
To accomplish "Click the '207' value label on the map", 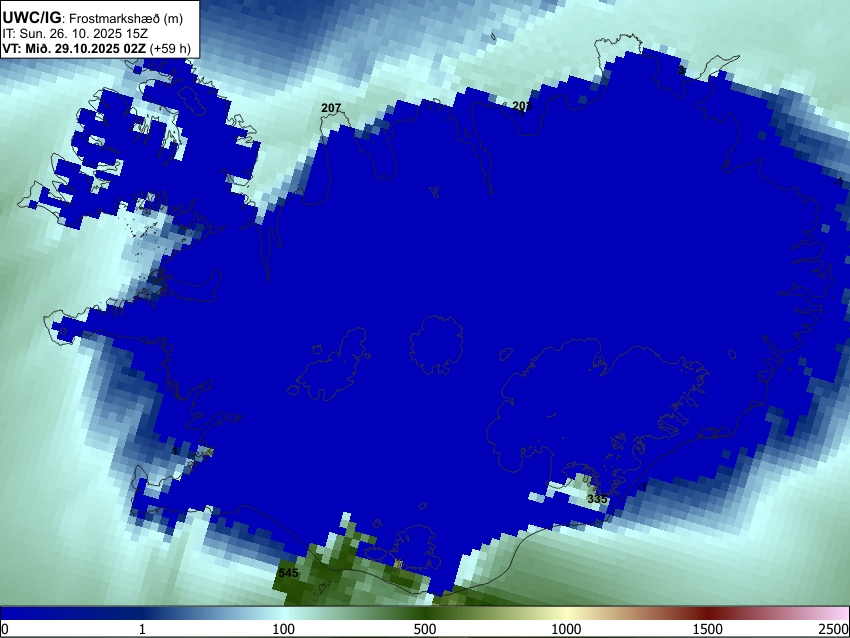I will (331, 108).
